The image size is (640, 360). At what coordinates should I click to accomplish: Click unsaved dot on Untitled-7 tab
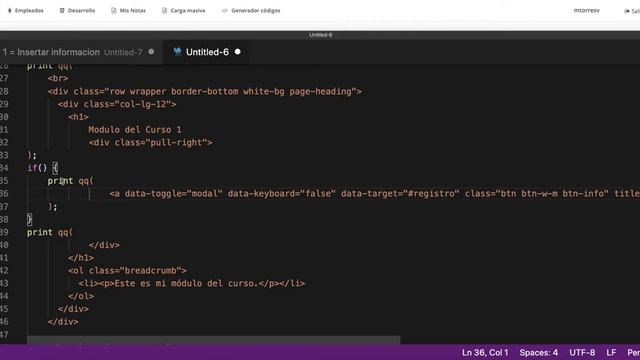tap(151, 52)
